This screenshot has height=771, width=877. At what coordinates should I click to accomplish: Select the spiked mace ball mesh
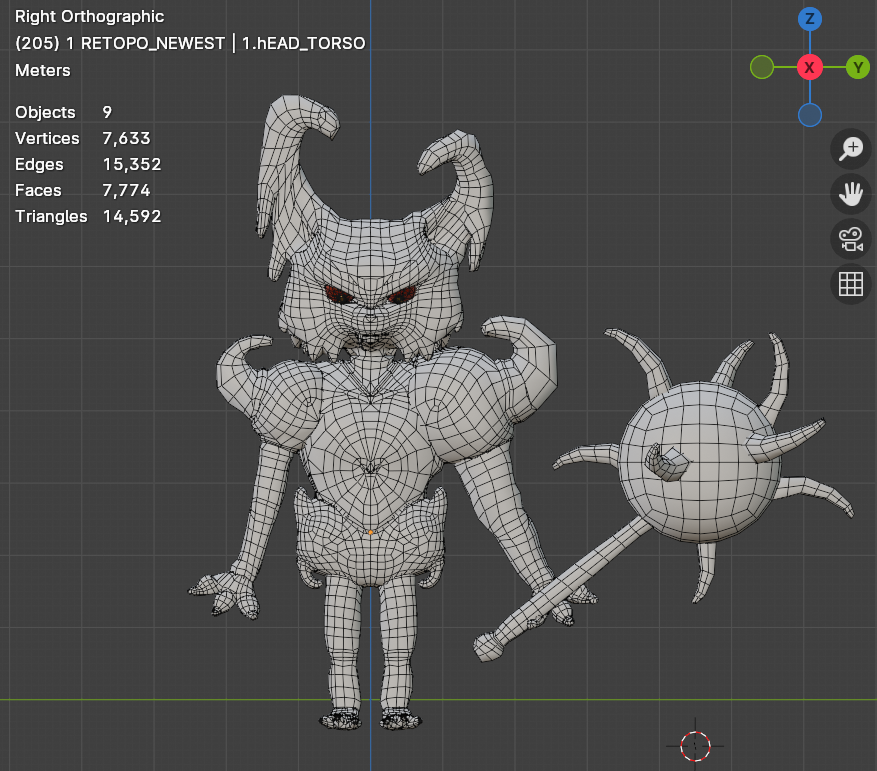coord(695,460)
